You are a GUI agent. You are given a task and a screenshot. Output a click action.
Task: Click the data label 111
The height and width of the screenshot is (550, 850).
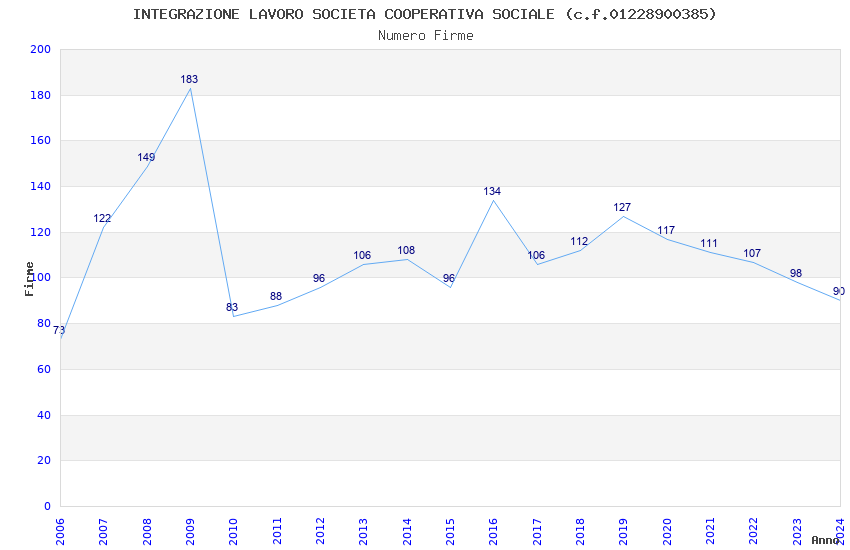coord(709,244)
